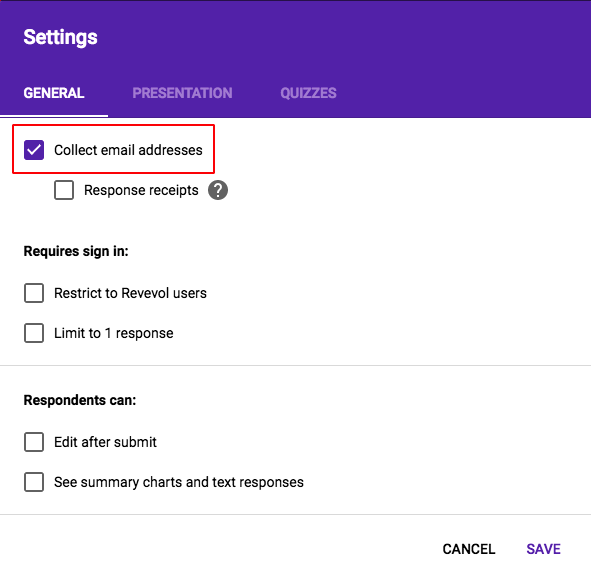Enable Edit after submit option
Image resolution: width=591 pixels, height=580 pixels.
click(x=34, y=442)
